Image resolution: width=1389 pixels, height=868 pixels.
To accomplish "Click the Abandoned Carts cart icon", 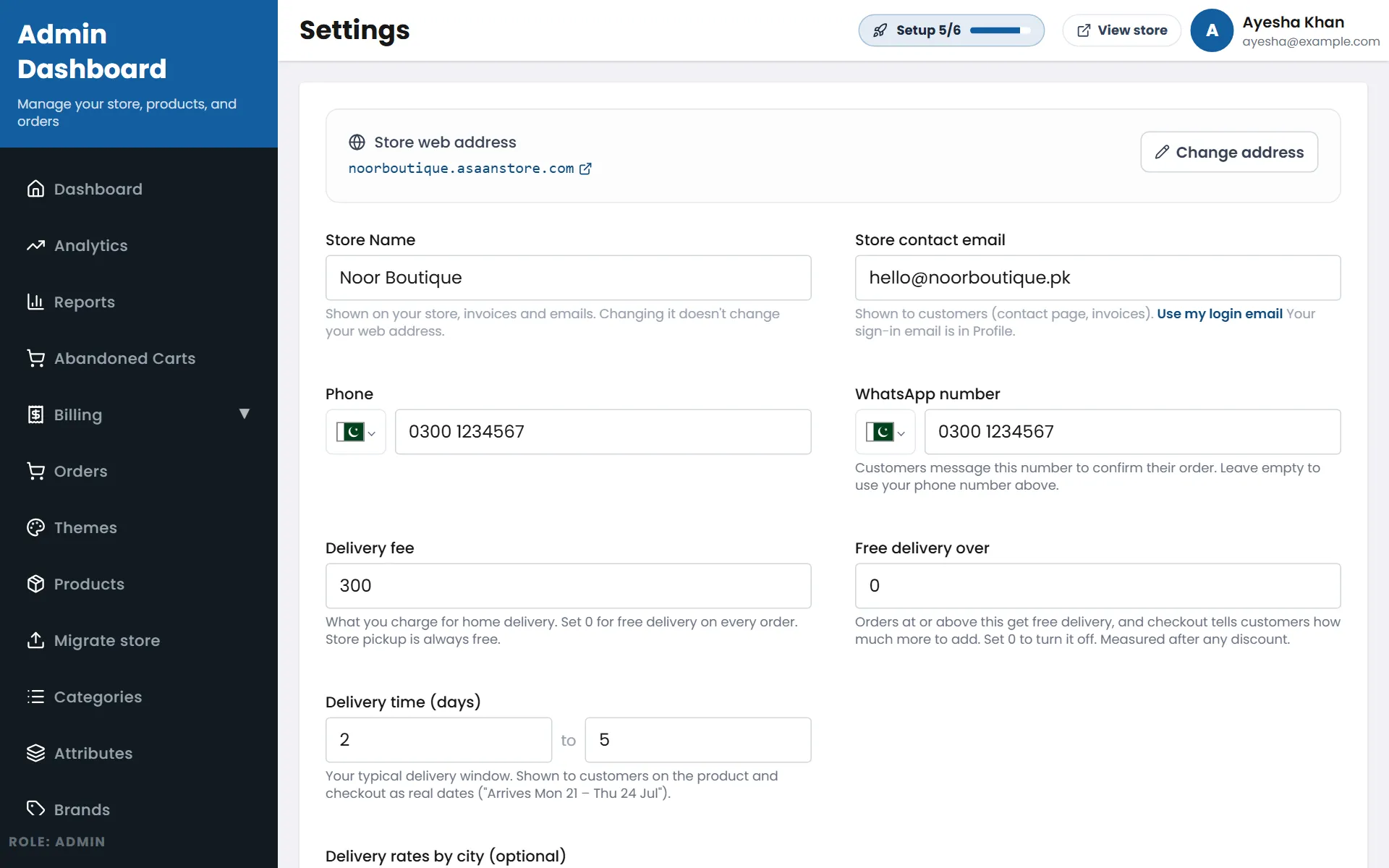I will pyautogui.click(x=35, y=358).
